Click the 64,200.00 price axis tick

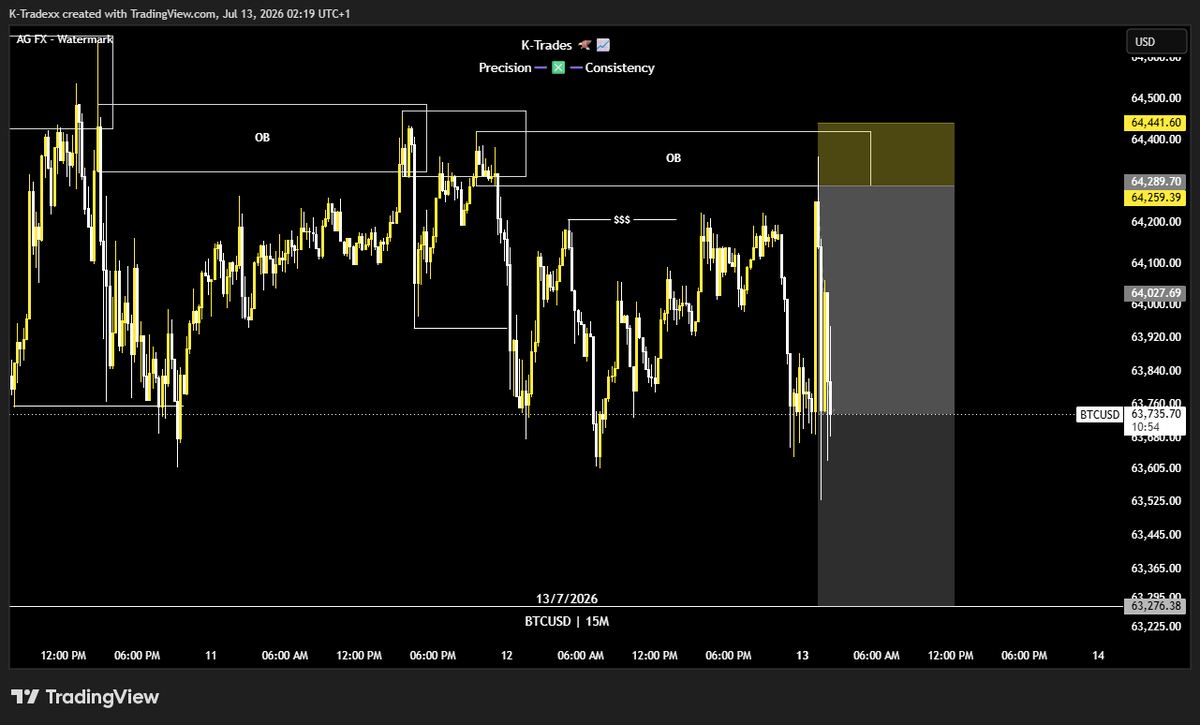[x=1156, y=222]
